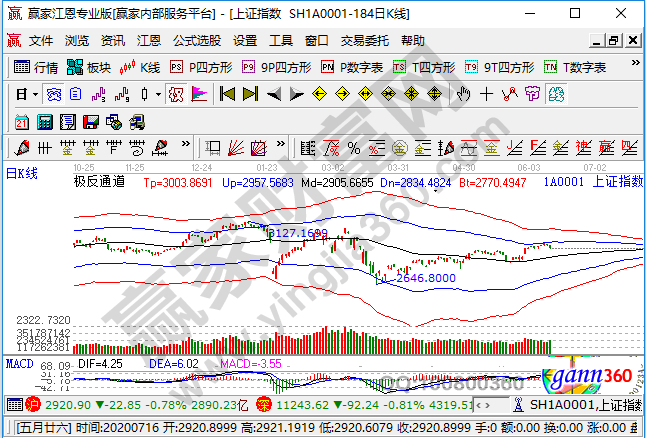The width and height of the screenshot is (646, 438).
Task: Click the 极反通道 indicator label
Action: click(x=99, y=182)
